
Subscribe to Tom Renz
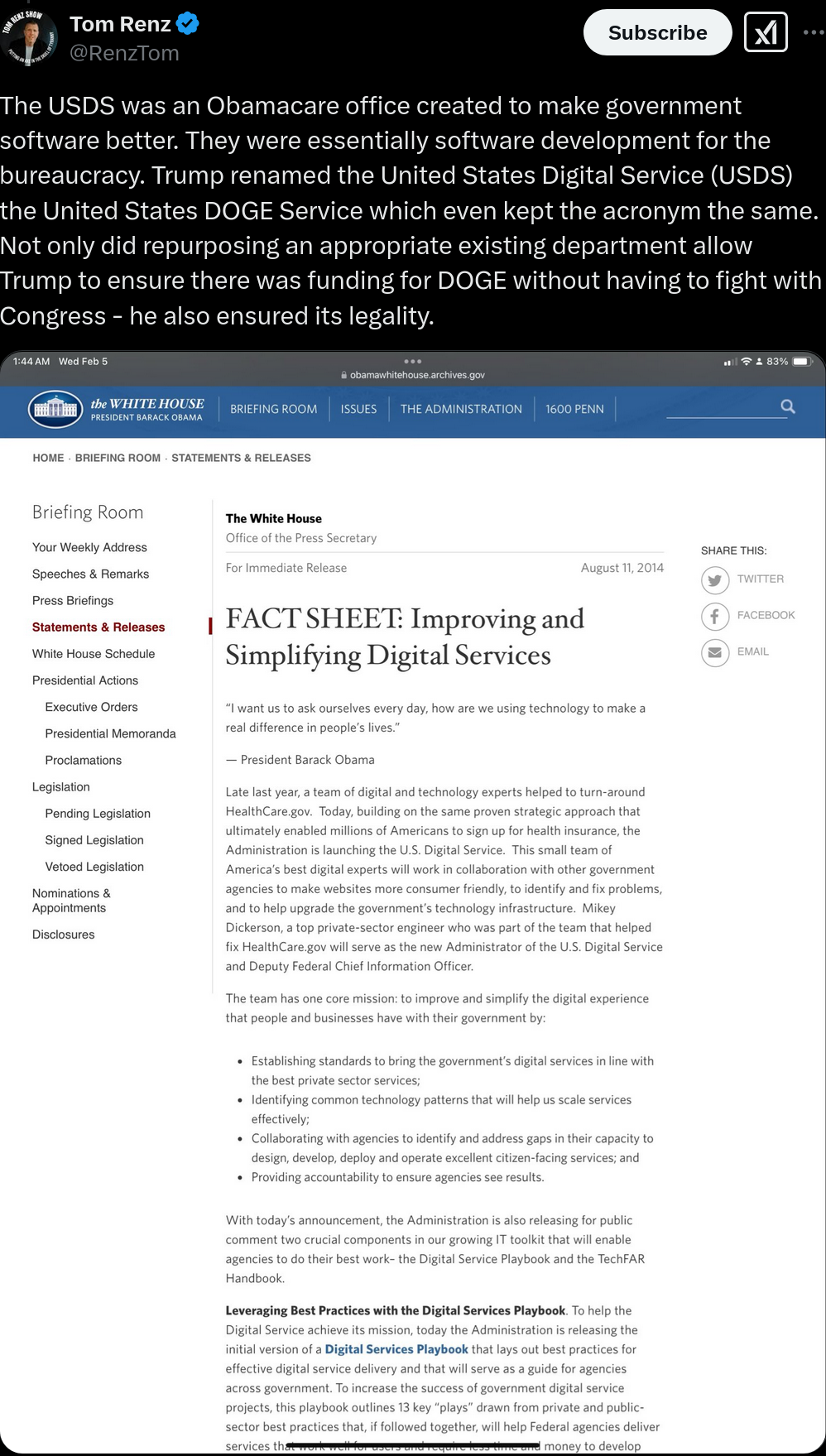[x=658, y=32]
